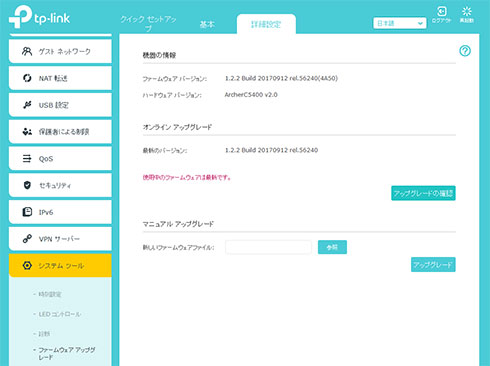The height and width of the screenshot is (366, 490).
Task: Switch to the 基本 tab
Action: (x=207, y=24)
